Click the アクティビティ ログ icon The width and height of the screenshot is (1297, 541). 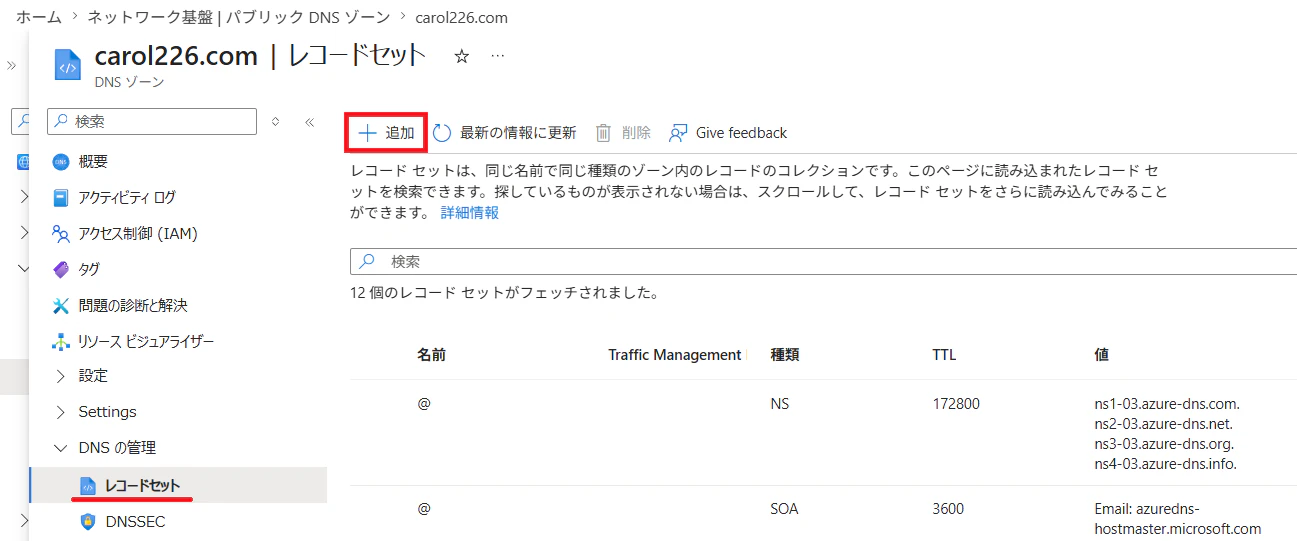point(61,198)
